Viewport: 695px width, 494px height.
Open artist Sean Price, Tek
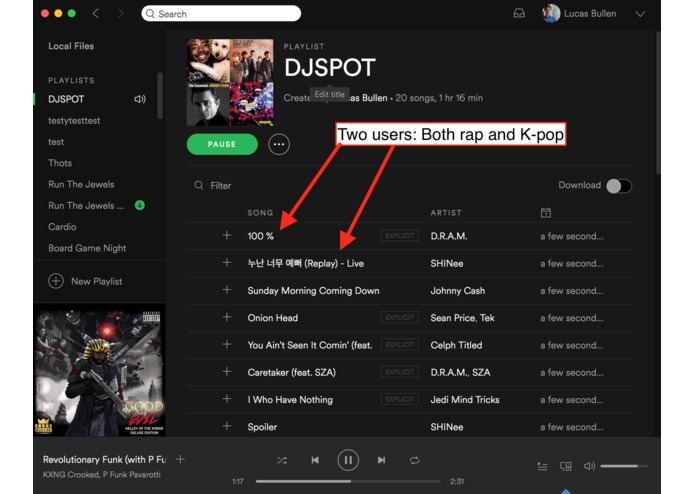[x=462, y=318]
